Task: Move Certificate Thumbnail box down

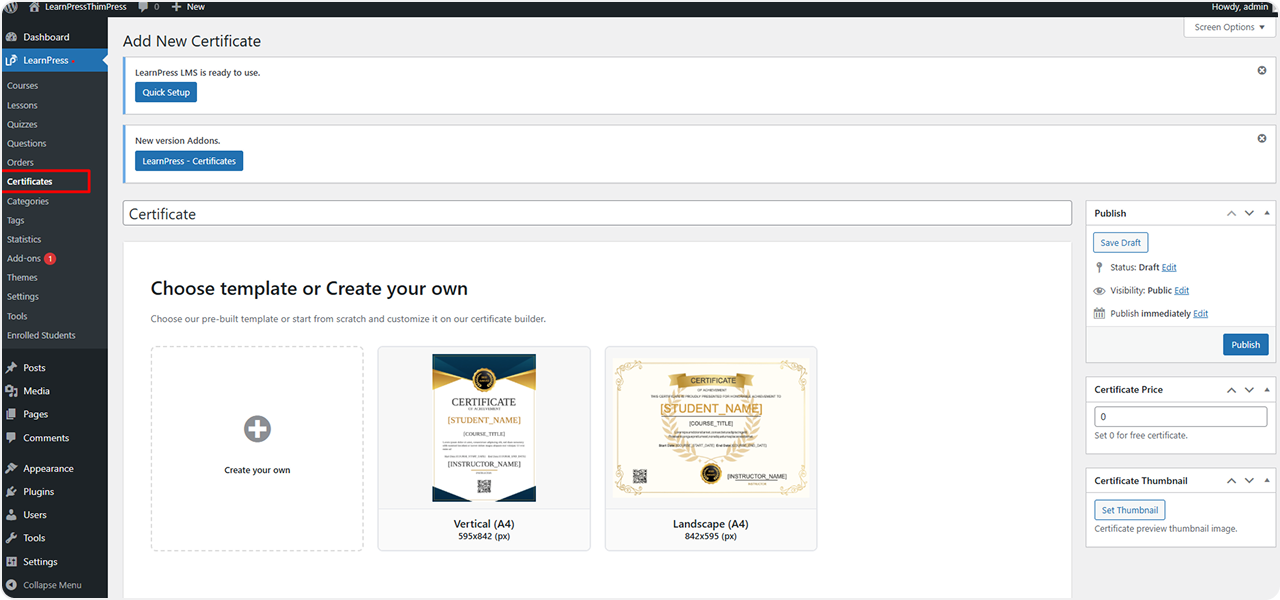Action: (x=1250, y=480)
